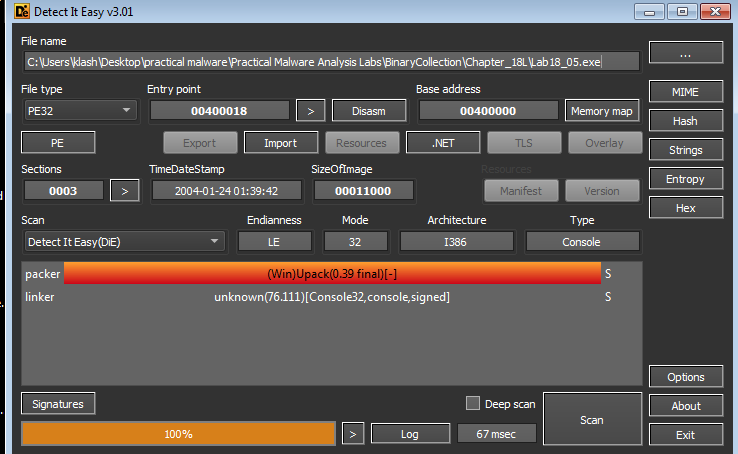Click the TLS button
Screen dimensions: 738x454
coord(524,143)
